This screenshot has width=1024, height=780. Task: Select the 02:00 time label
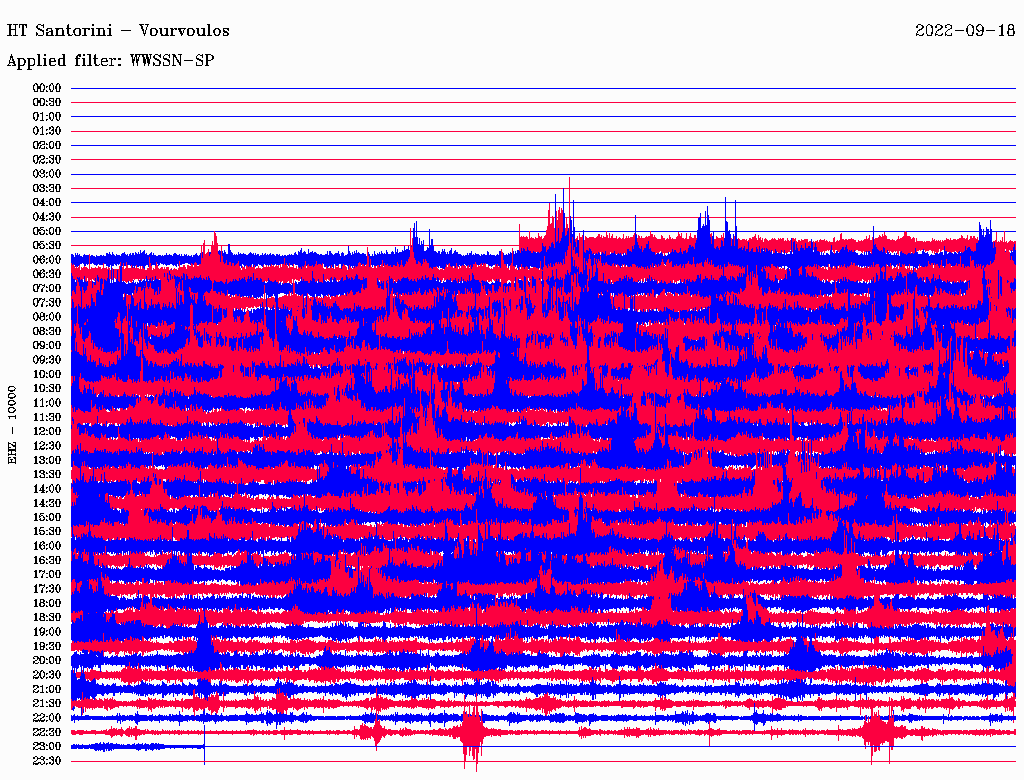pos(47,145)
